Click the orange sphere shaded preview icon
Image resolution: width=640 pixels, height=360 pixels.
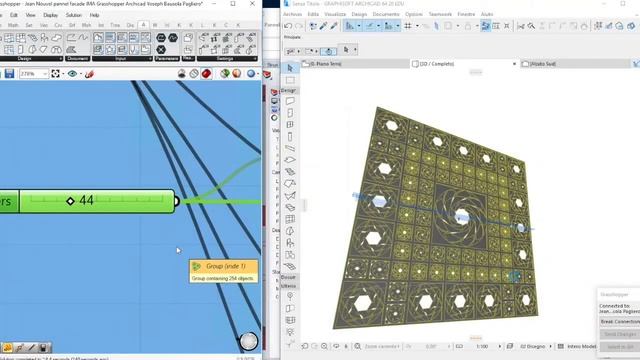pos(237,73)
